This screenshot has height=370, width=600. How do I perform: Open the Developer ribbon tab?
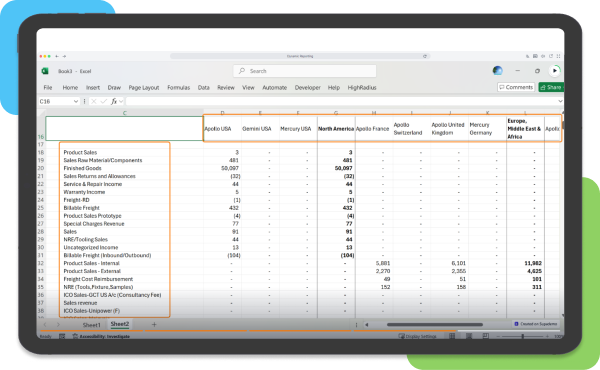307,88
